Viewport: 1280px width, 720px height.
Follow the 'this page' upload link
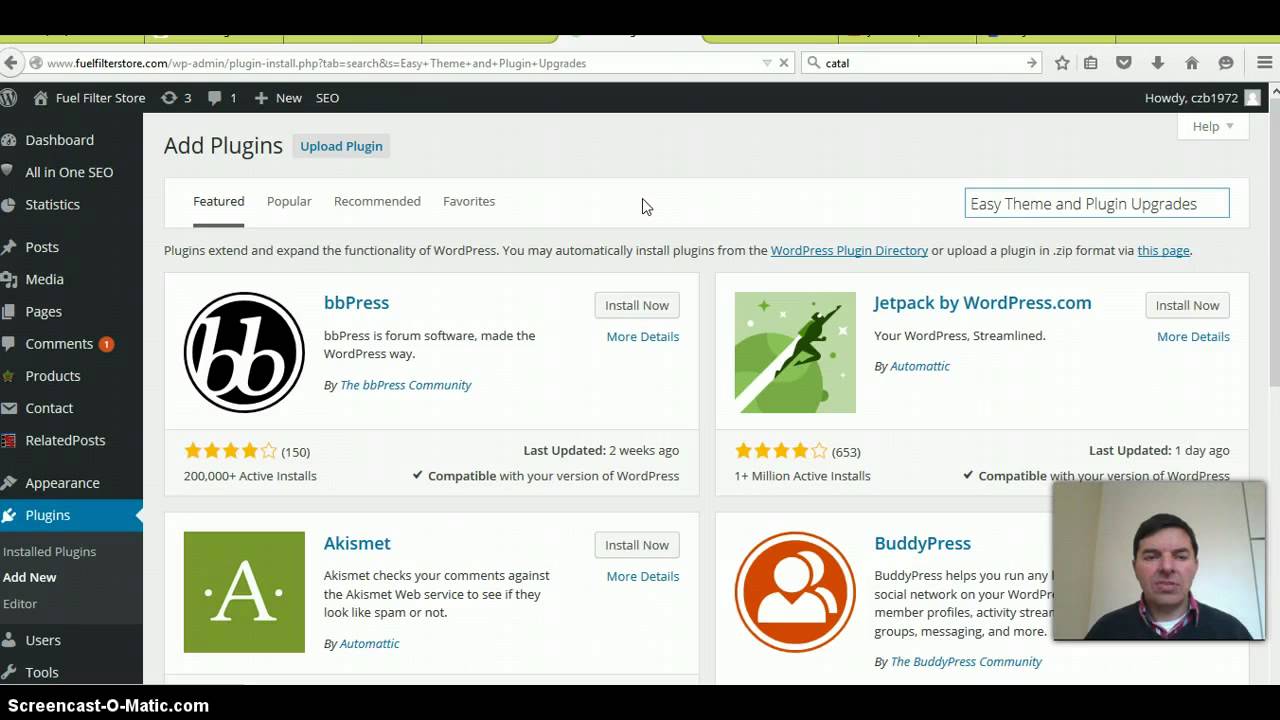1163,250
